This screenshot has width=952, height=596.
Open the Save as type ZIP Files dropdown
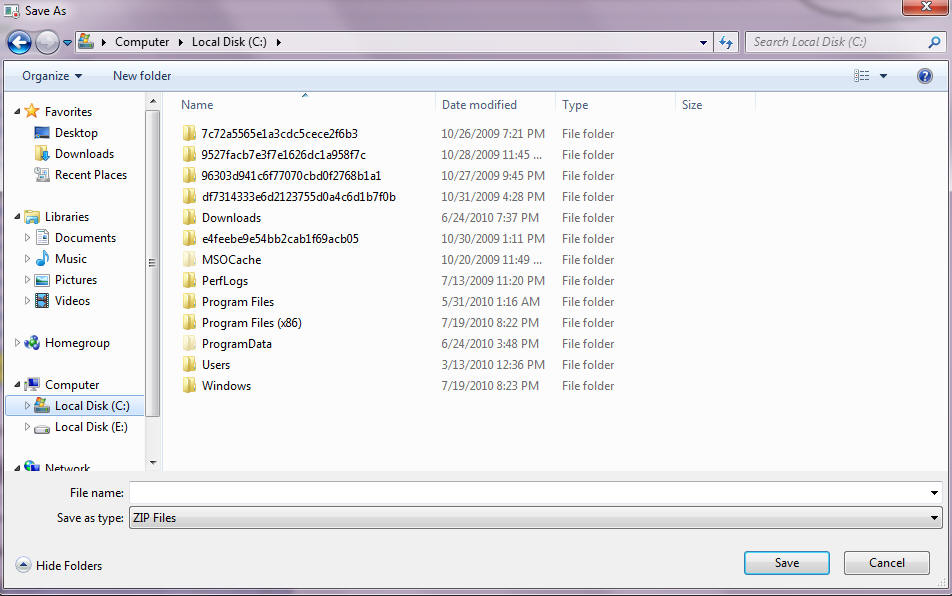pyautogui.click(x=536, y=518)
